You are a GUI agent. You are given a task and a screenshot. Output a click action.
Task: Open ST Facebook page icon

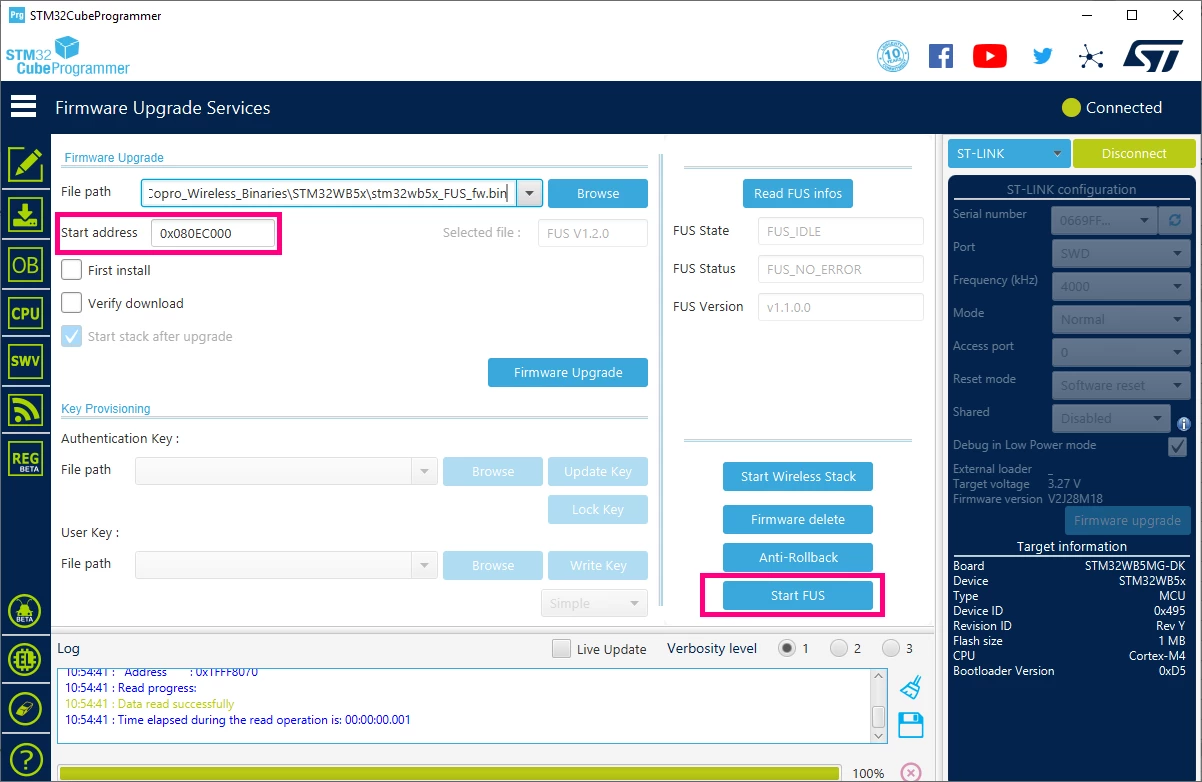click(941, 55)
